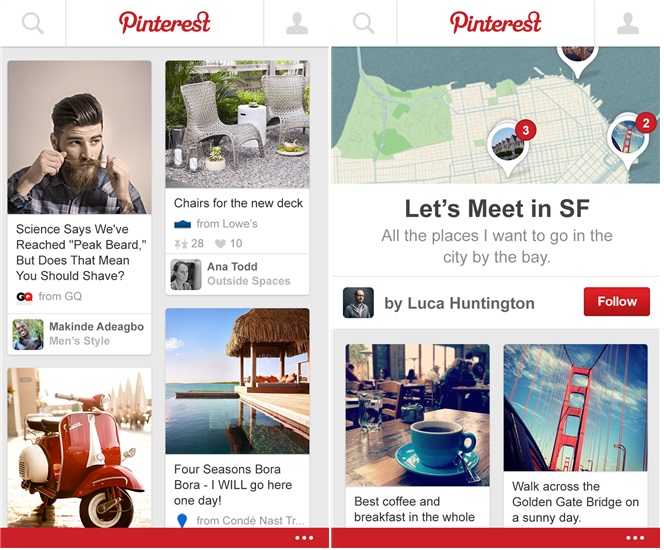
Task: Tap the Pinterest logo on the left screen
Action: (164, 22)
